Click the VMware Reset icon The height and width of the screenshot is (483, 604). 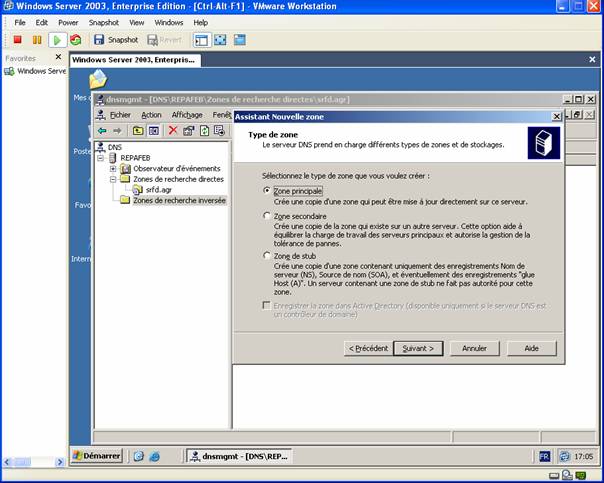76,40
